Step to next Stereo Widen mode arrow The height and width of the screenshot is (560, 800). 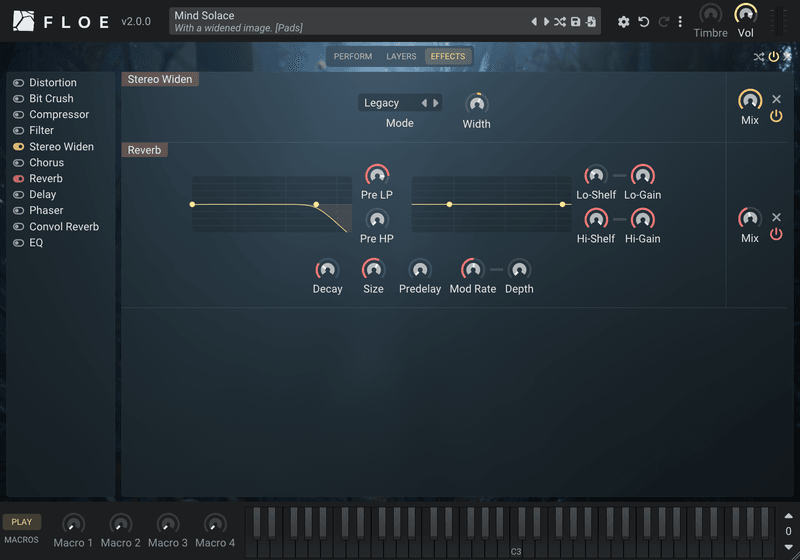[436, 103]
